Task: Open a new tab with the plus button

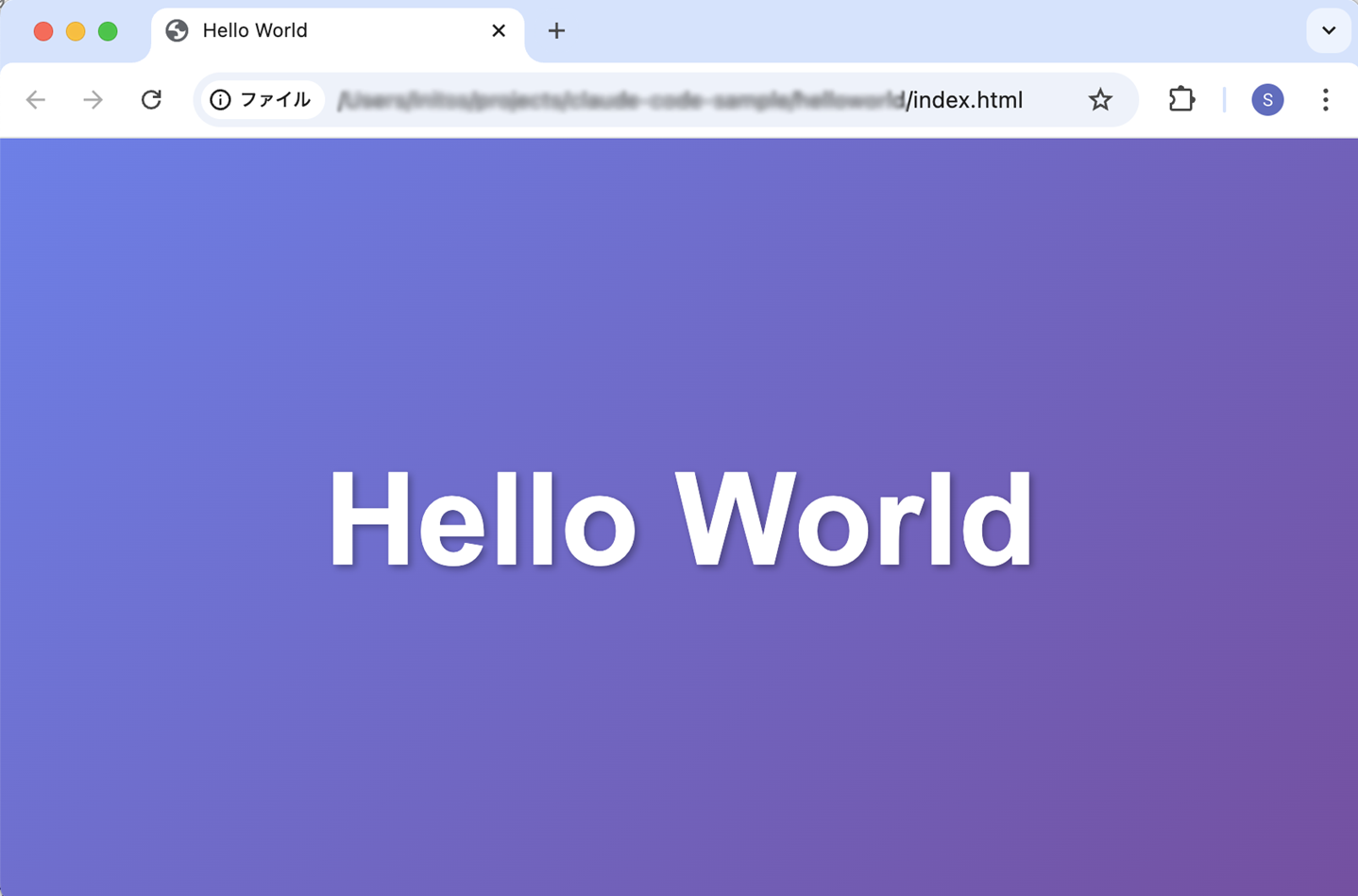Action: click(555, 30)
